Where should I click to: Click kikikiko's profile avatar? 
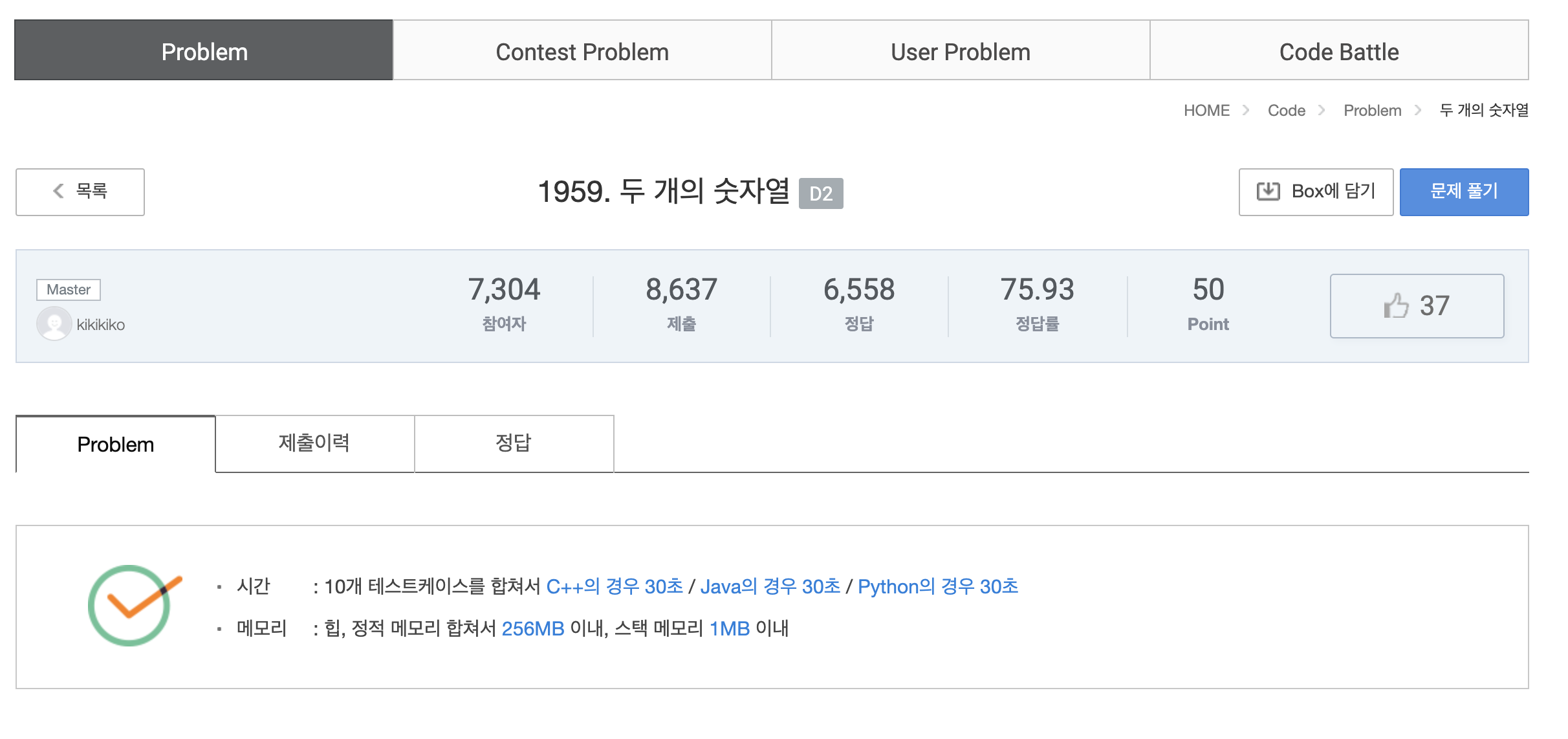coord(54,324)
